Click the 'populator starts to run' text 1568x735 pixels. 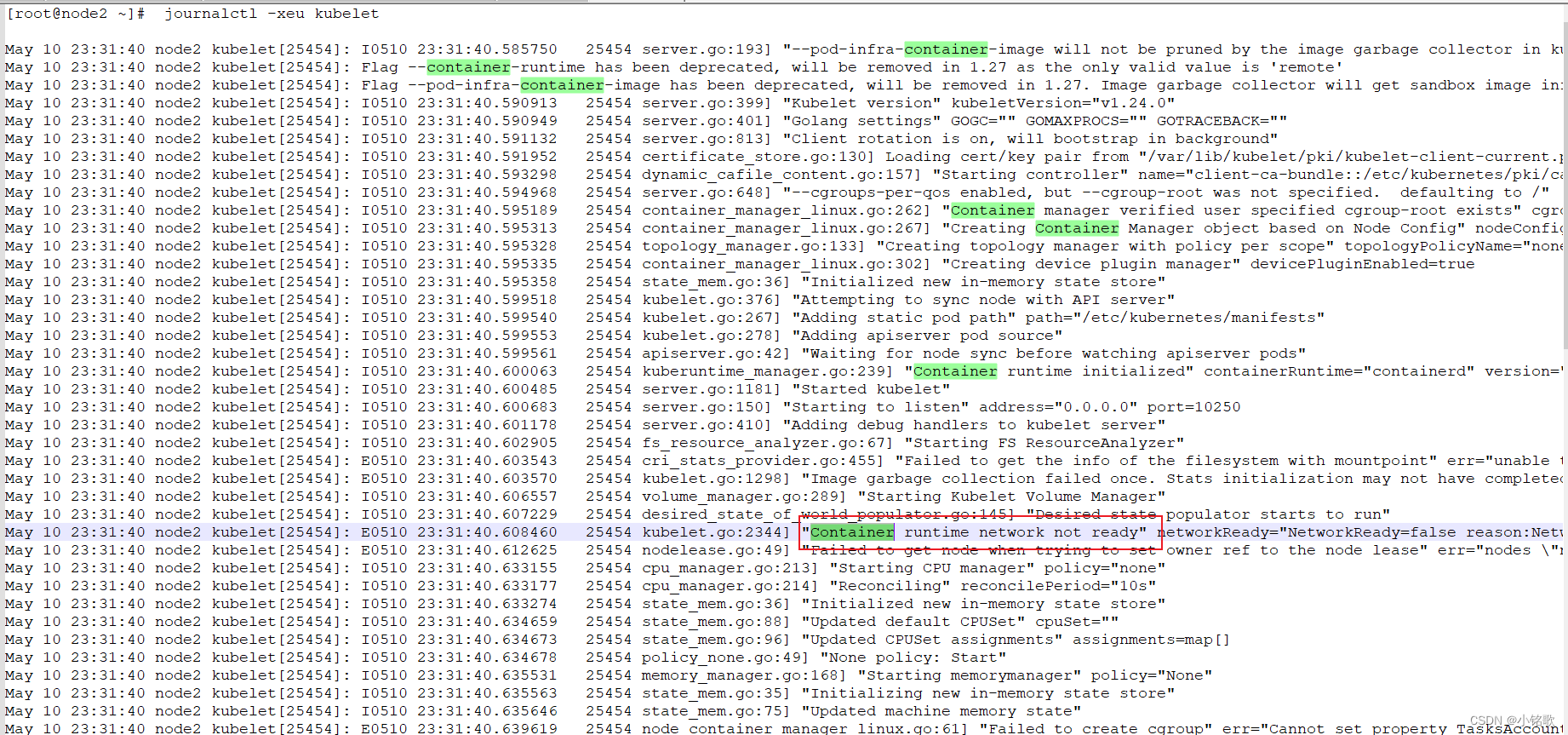1273,514
